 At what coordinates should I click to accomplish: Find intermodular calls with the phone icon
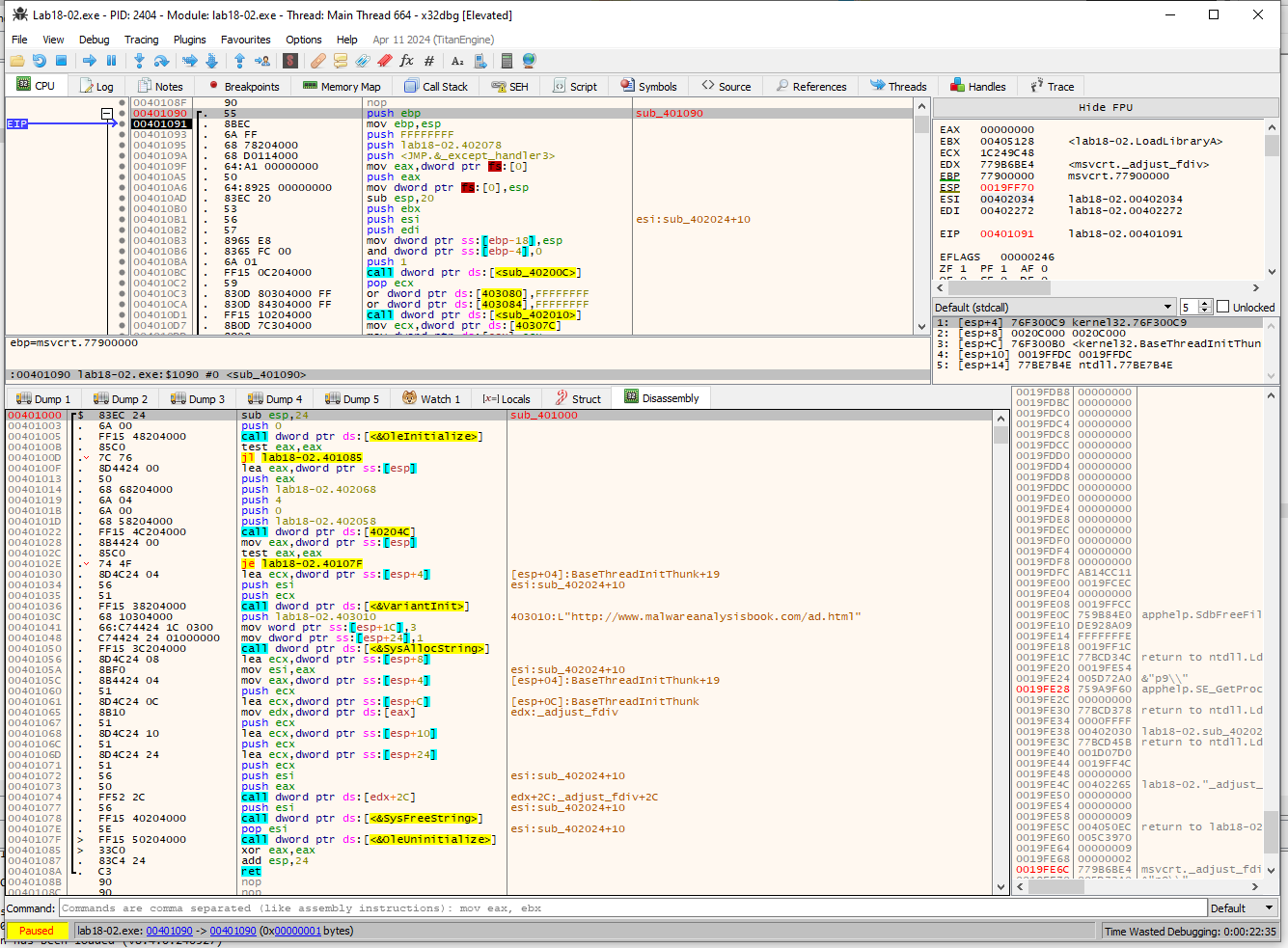pyautogui.click(x=480, y=61)
